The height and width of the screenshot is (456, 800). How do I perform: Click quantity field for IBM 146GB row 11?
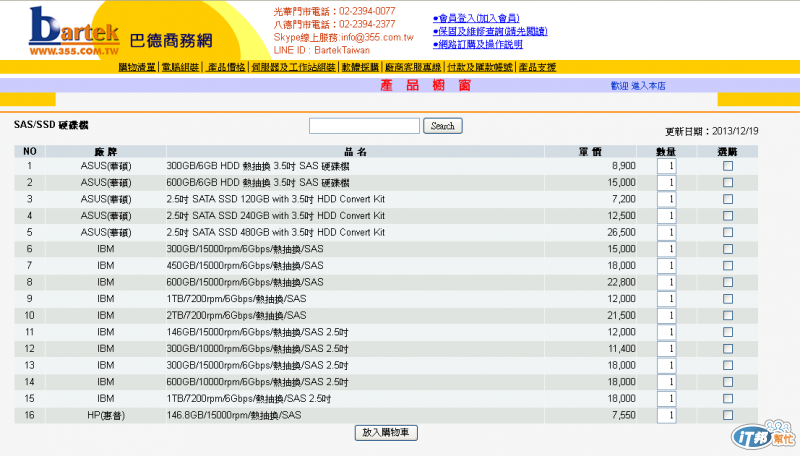pyautogui.click(x=666, y=332)
